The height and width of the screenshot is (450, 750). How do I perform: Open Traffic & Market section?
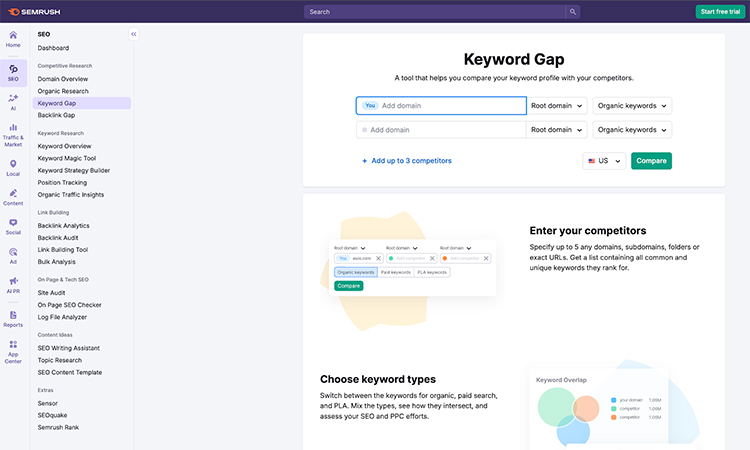coord(13,135)
